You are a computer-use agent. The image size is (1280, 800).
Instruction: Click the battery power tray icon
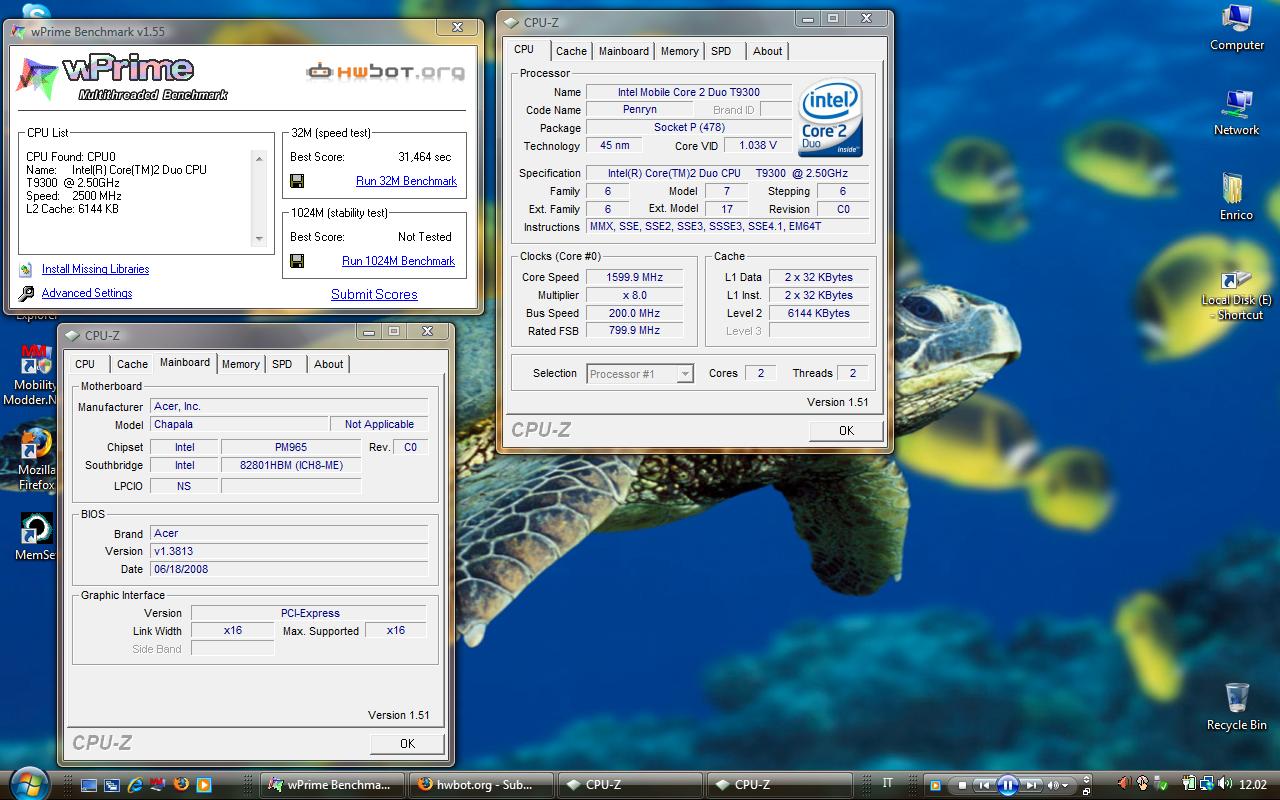pos(1189,784)
